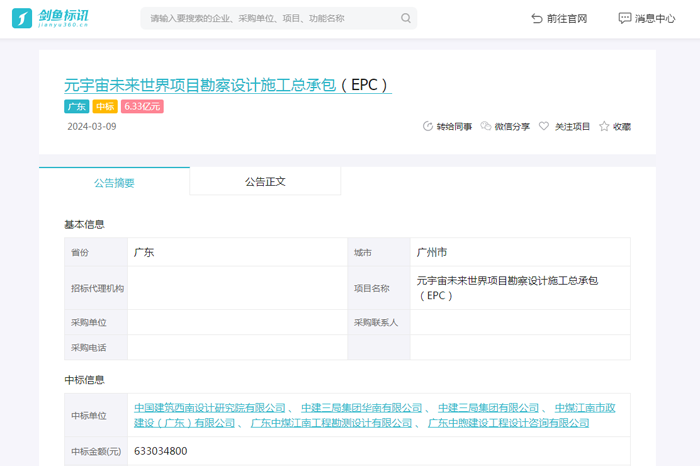Click the 剑鱼标讯 logo icon
This screenshot has width=700, height=466.
22,18
